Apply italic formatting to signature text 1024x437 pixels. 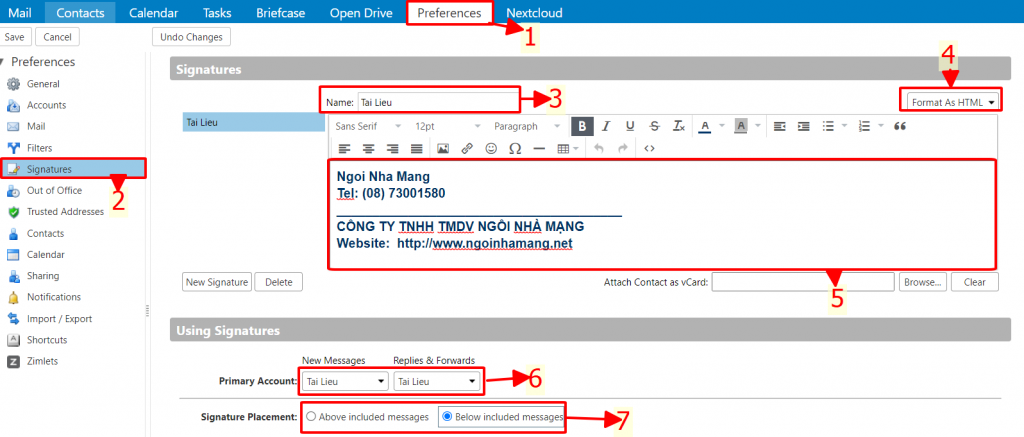click(604, 126)
